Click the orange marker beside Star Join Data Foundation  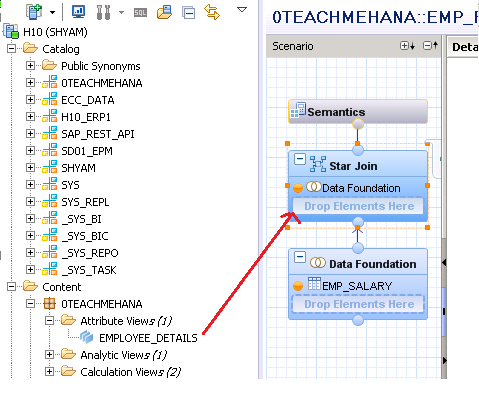point(298,188)
